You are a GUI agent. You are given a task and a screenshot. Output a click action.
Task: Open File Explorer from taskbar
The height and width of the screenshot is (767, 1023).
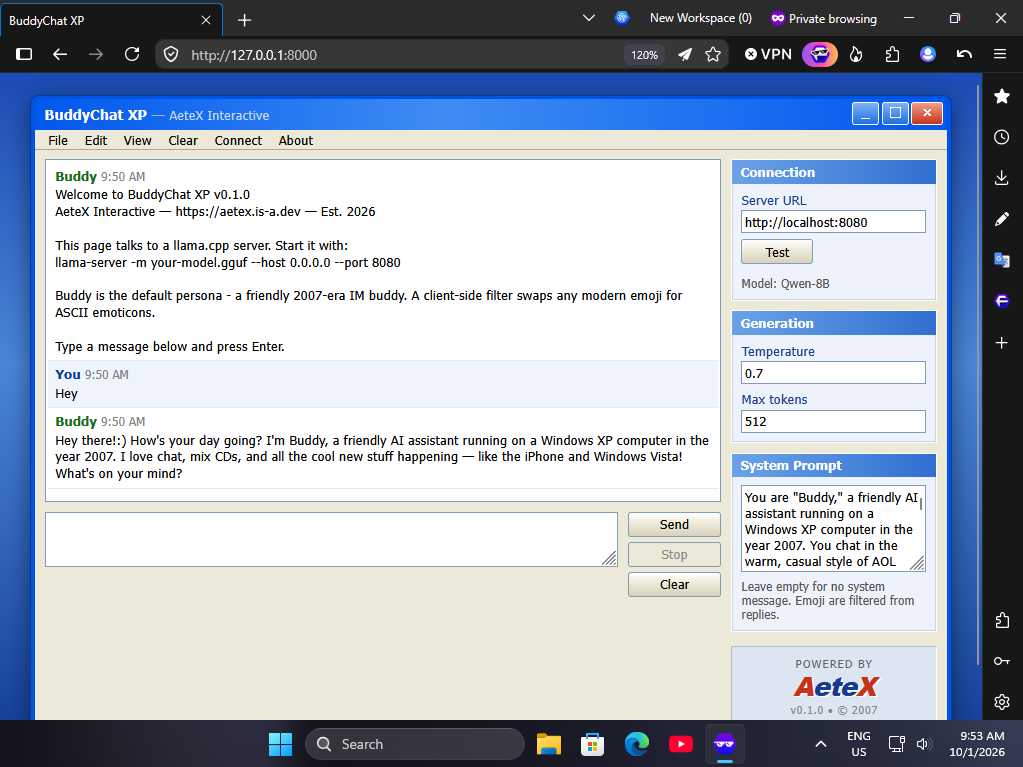coord(549,744)
